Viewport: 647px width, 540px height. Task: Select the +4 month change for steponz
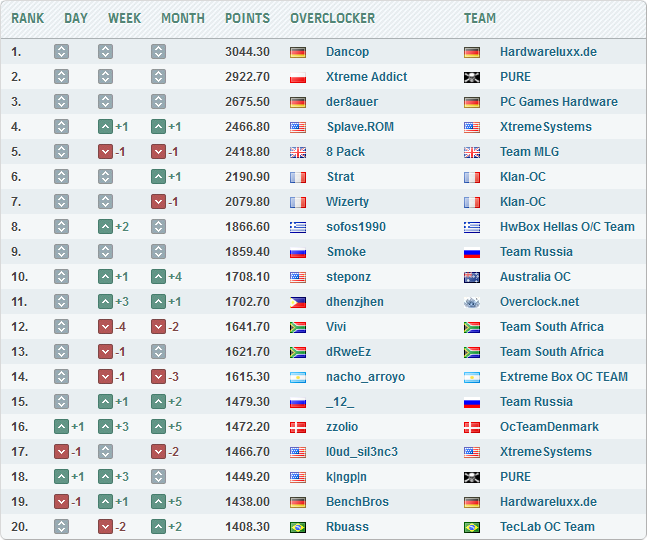(175, 277)
